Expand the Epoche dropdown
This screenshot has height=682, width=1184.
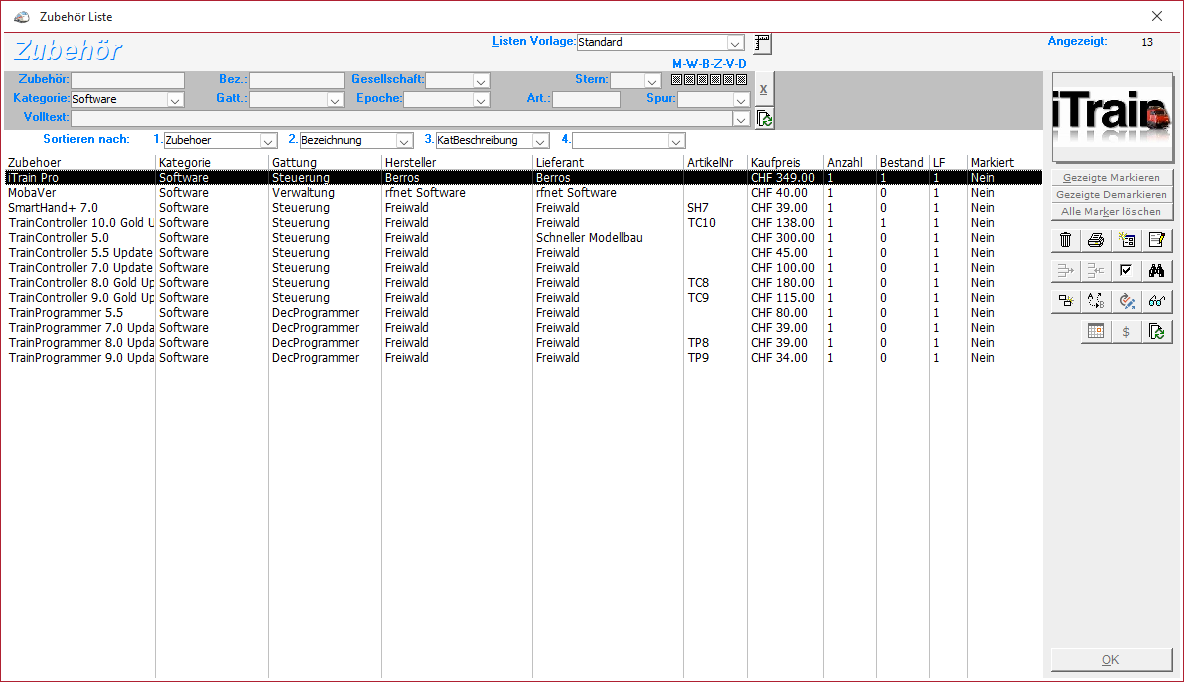(x=481, y=100)
